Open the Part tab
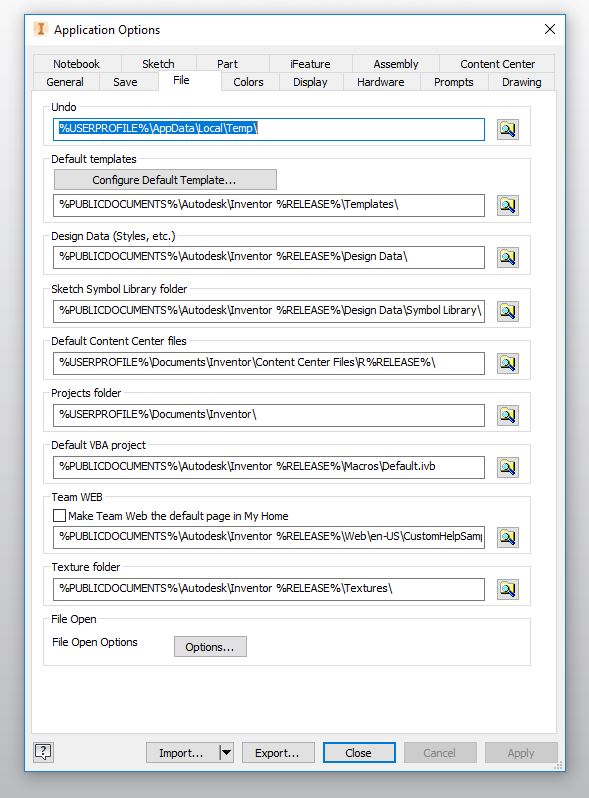The height and width of the screenshot is (798, 589). click(x=227, y=64)
